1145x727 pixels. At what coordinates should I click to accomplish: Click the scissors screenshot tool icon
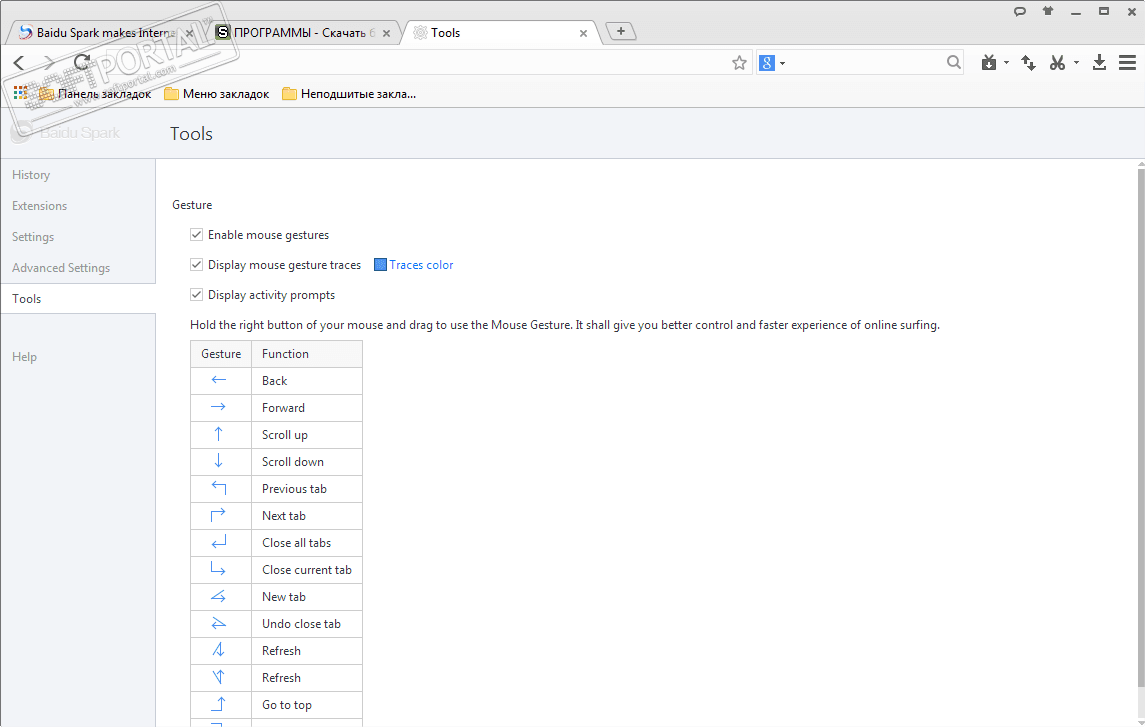(x=1057, y=63)
